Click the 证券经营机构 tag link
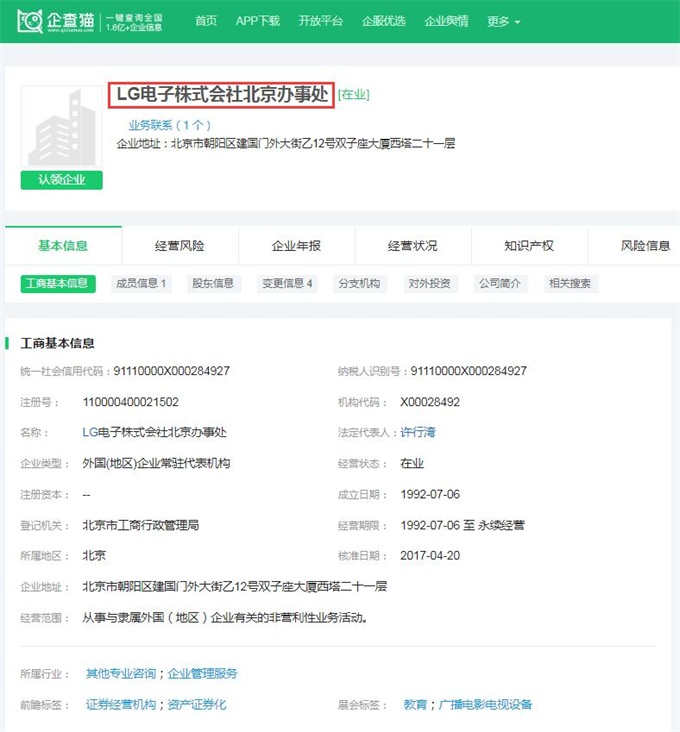Image resolution: width=680 pixels, height=732 pixels. point(121,705)
